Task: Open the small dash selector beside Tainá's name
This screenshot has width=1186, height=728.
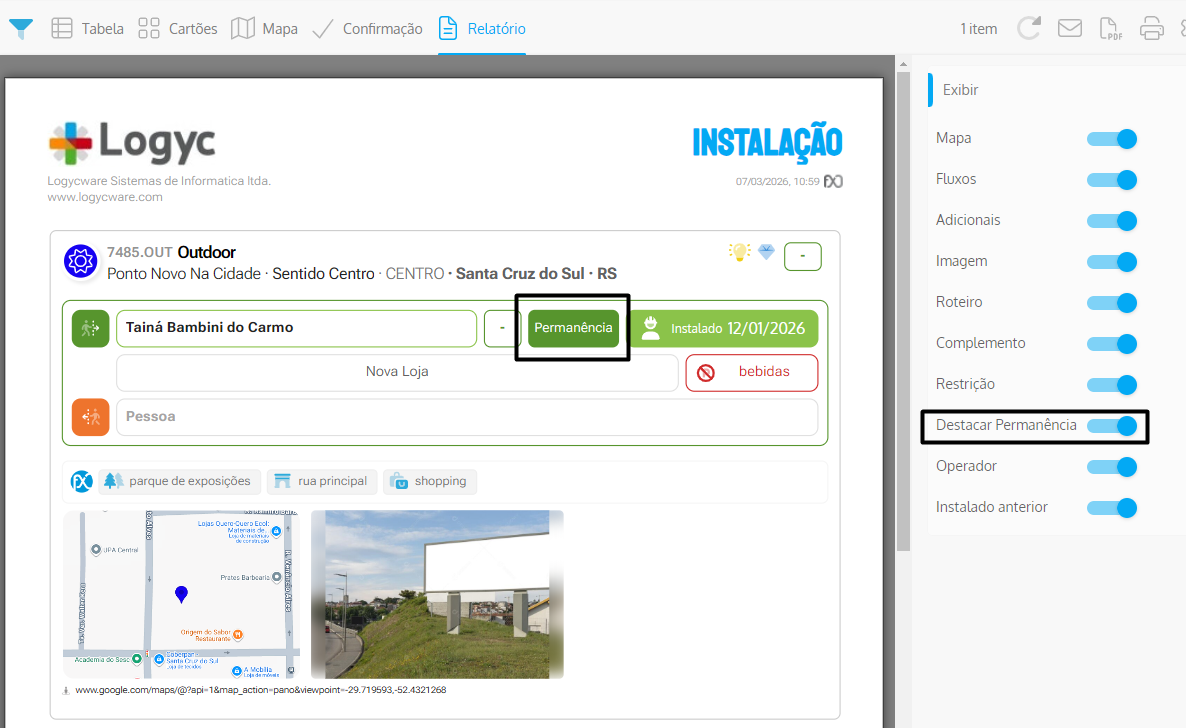Action: coord(502,328)
